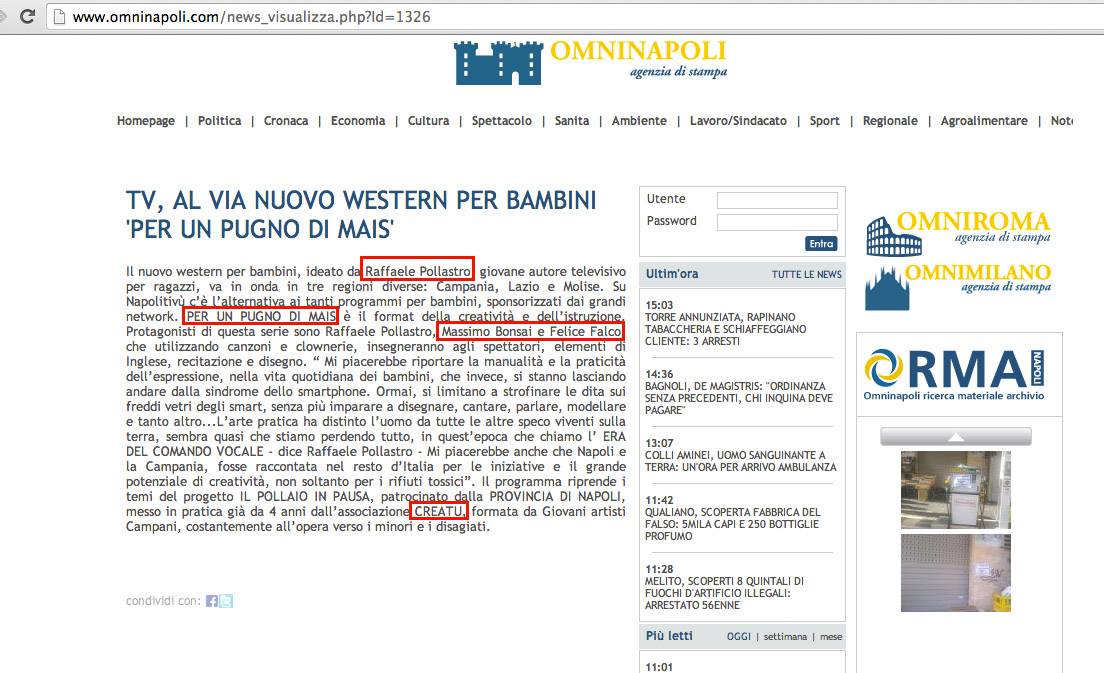Image resolution: width=1104 pixels, height=673 pixels.
Task: Open the Spettacolo section
Action: (502, 120)
